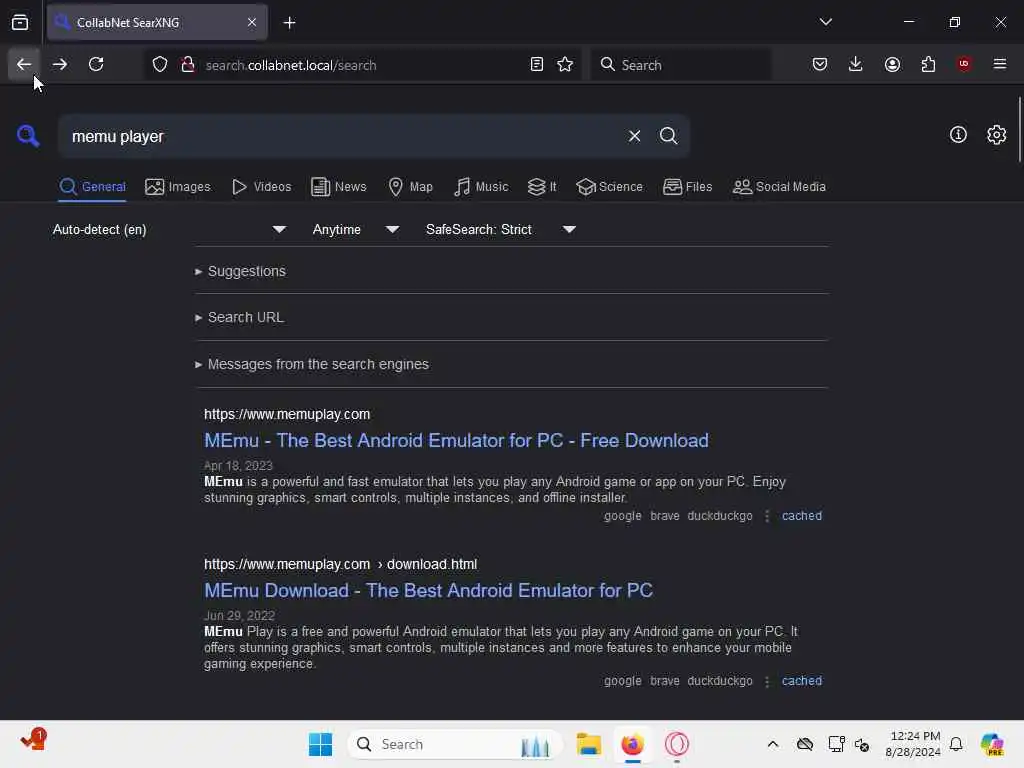The width and height of the screenshot is (1024, 768).
Task: Open Opera browser from the taskbar
Action: tap(677, 744)
